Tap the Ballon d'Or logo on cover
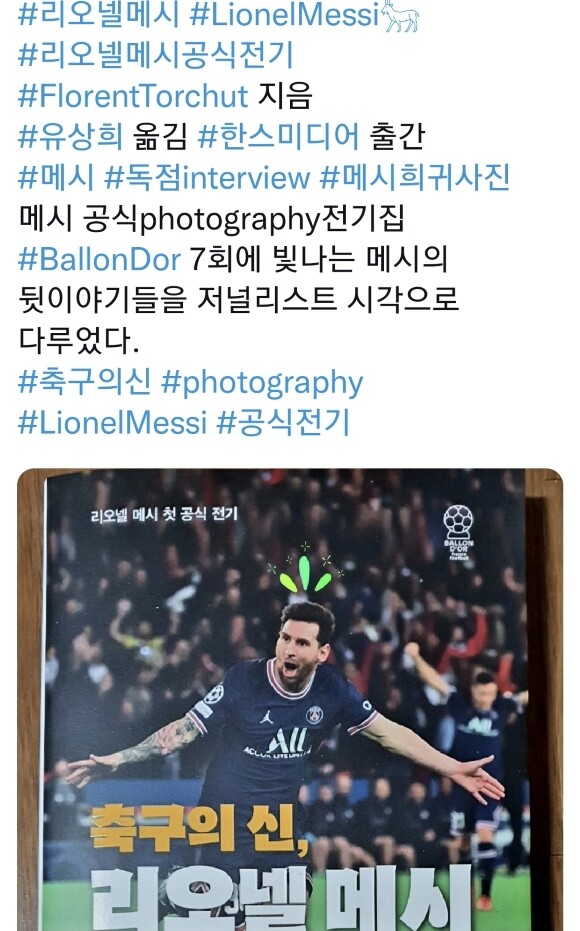580x931 pixels. (x=459, y=532)
